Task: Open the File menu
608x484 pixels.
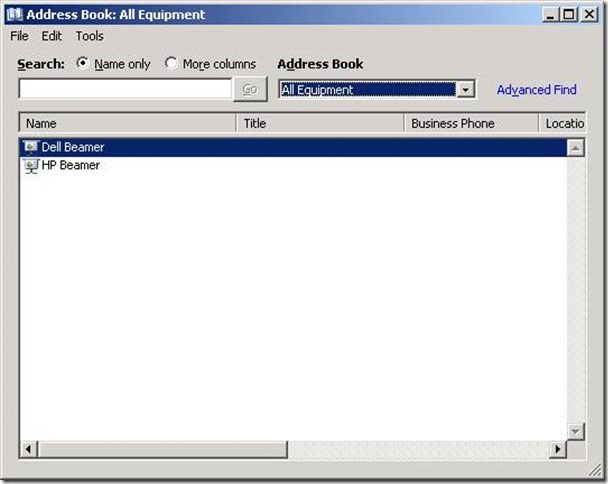Action: coord(19,36)
